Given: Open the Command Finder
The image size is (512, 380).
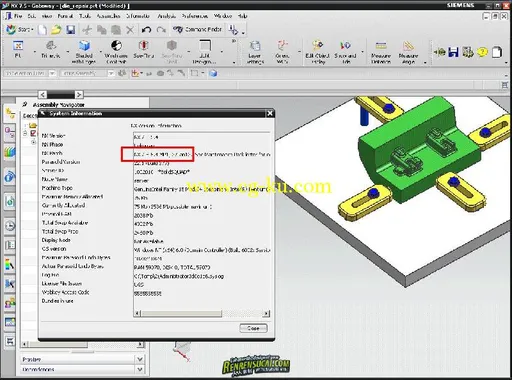Looking at the screenshot, I should click(x=197, y=30).
